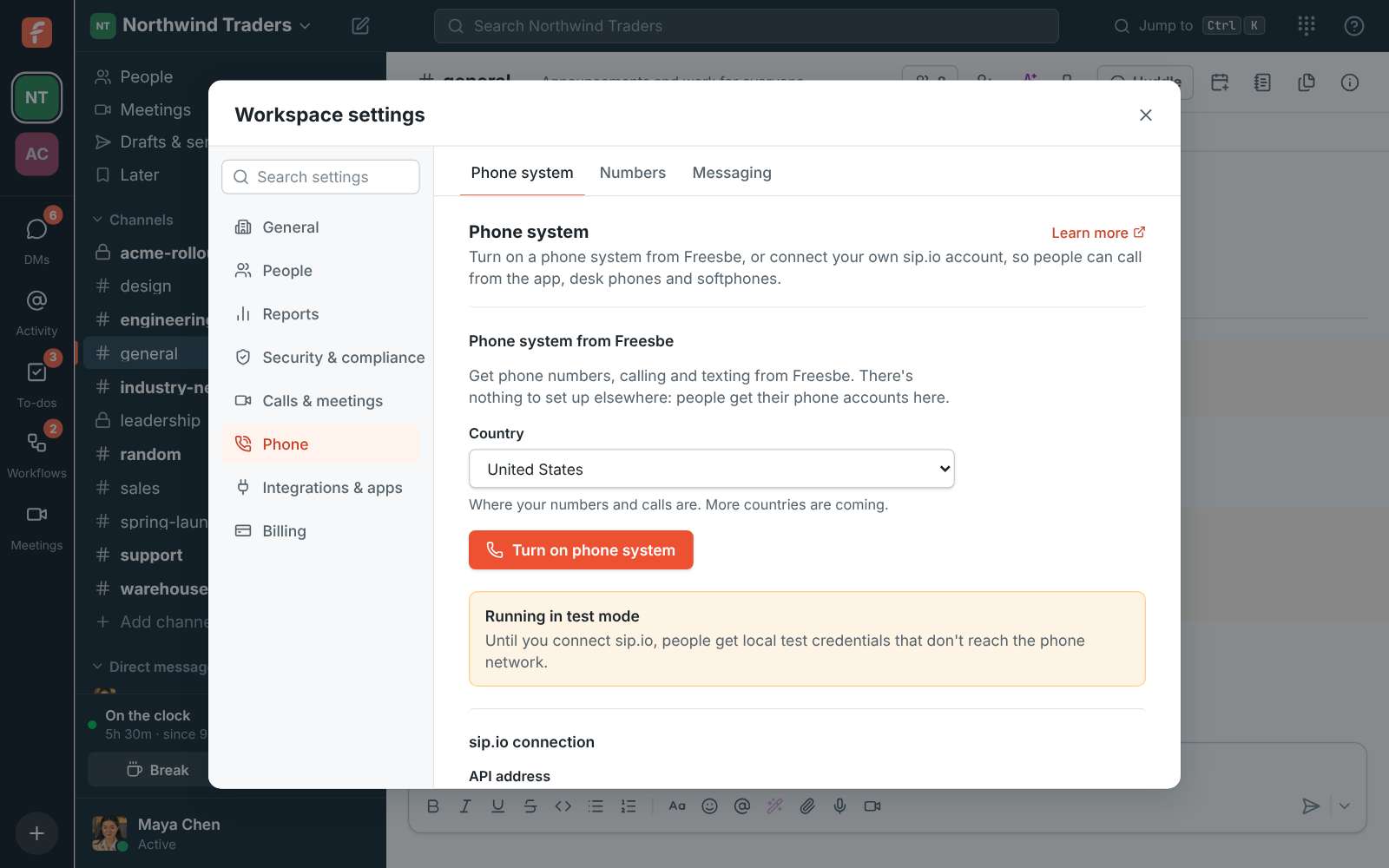Click the Search Northwind Traders field

(747, 26)
